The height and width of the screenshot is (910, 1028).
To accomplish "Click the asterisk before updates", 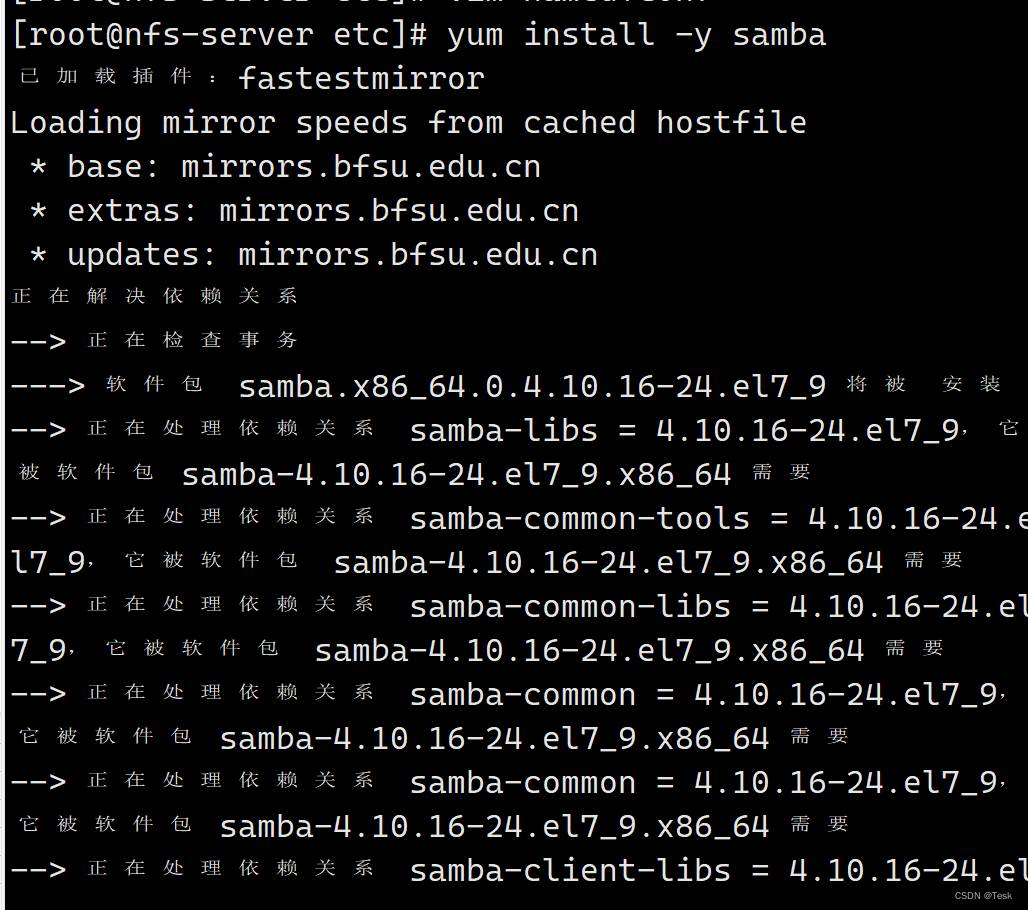I will tap(39, 255).
